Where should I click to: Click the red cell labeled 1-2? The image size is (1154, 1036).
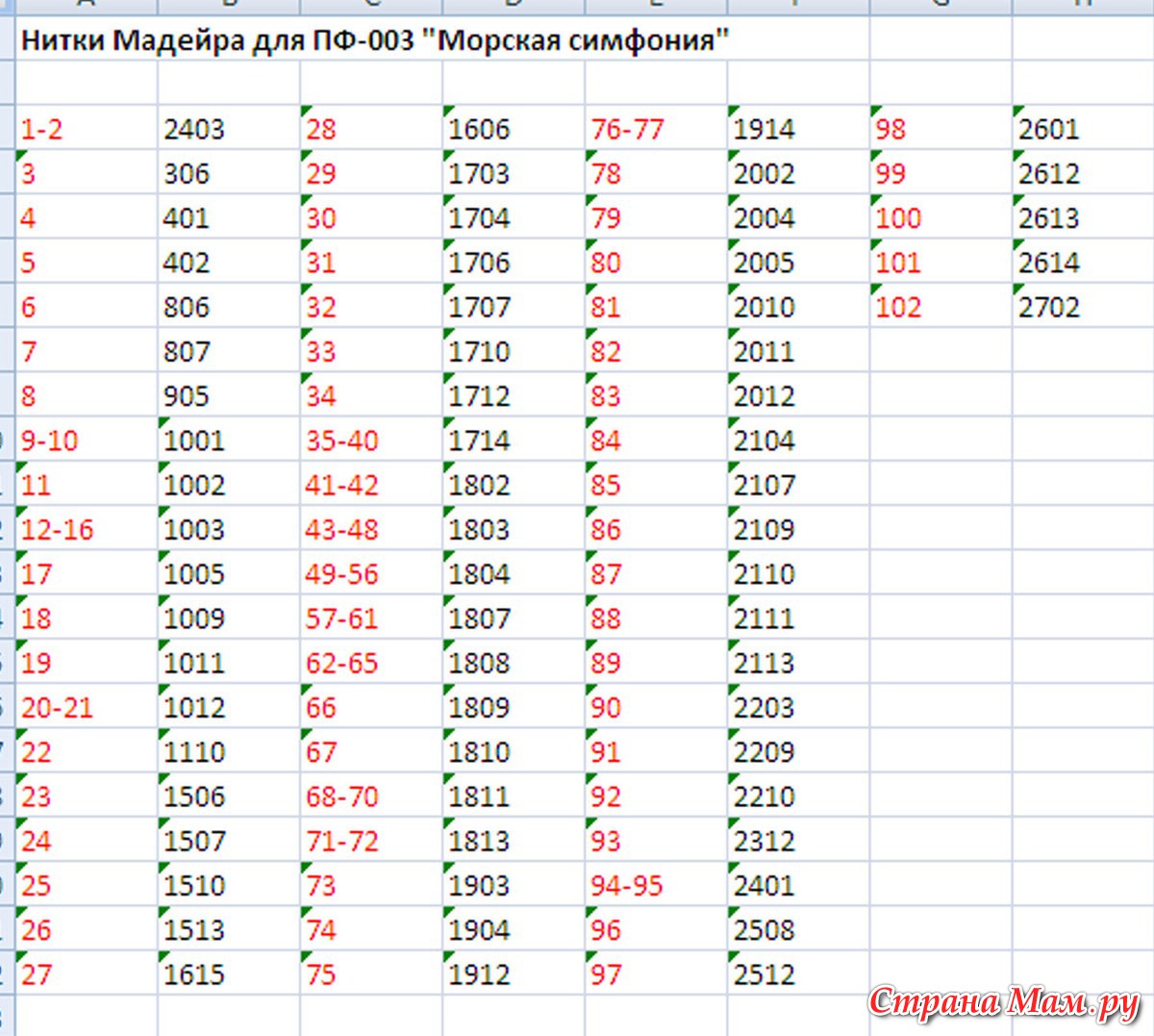(87, 128)
